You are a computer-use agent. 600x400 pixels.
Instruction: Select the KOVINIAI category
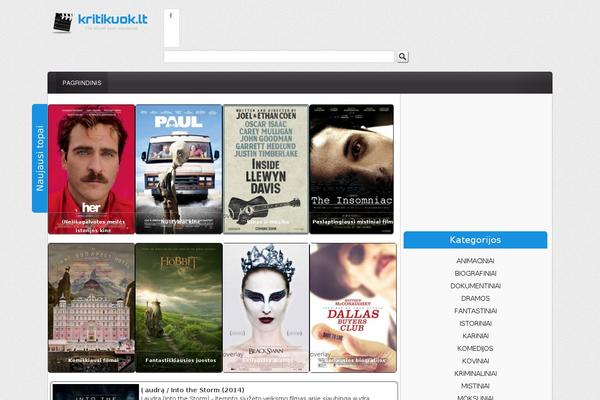[x=475, y=361]
